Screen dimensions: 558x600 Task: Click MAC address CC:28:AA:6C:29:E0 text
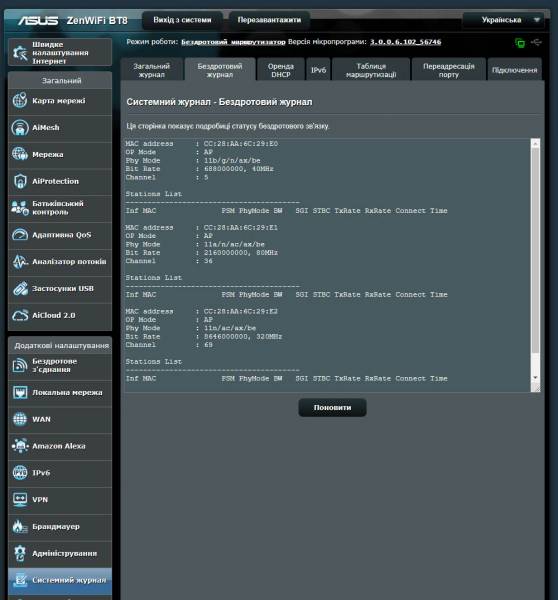pyautogui.click(x=241, y=144)
